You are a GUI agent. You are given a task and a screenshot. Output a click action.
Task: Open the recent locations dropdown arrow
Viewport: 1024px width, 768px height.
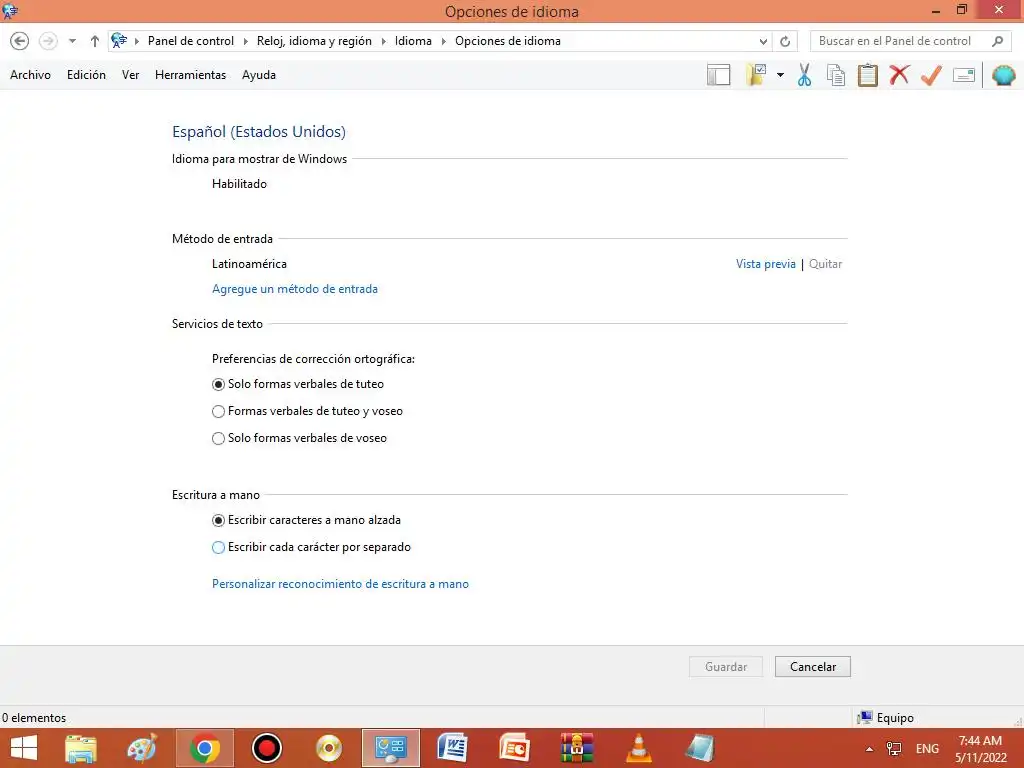[72, 41]
